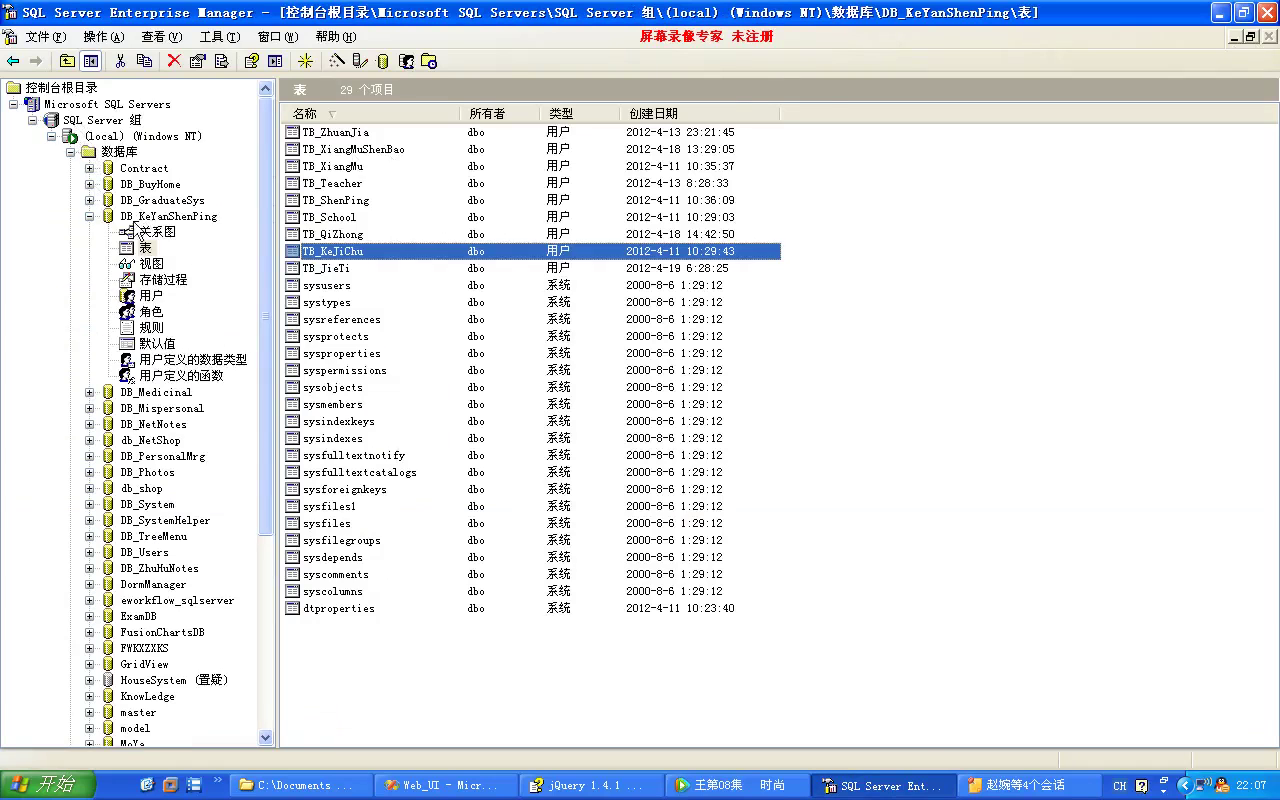
Task: Open the 工具(T) menu
Action: coord(220,37)
